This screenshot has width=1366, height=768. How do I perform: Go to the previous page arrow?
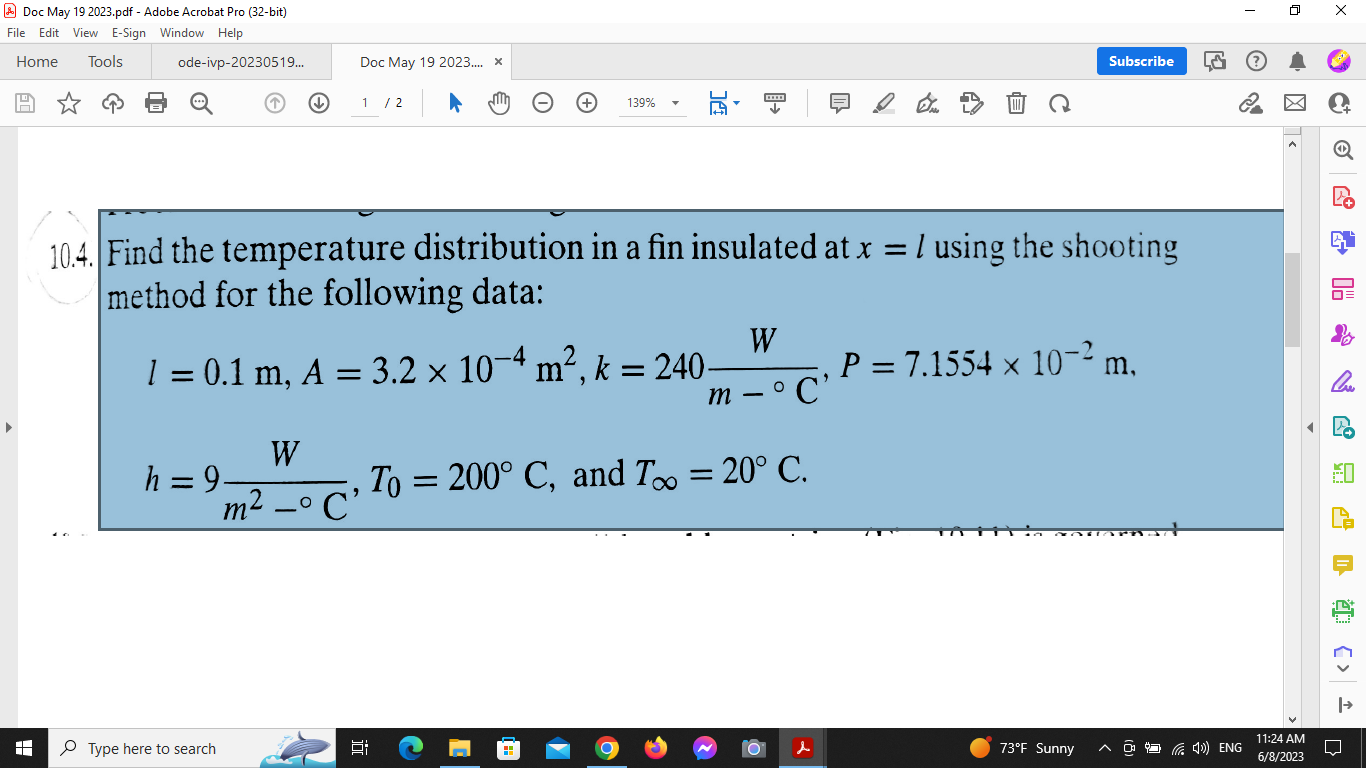click(x=276, y=102)
